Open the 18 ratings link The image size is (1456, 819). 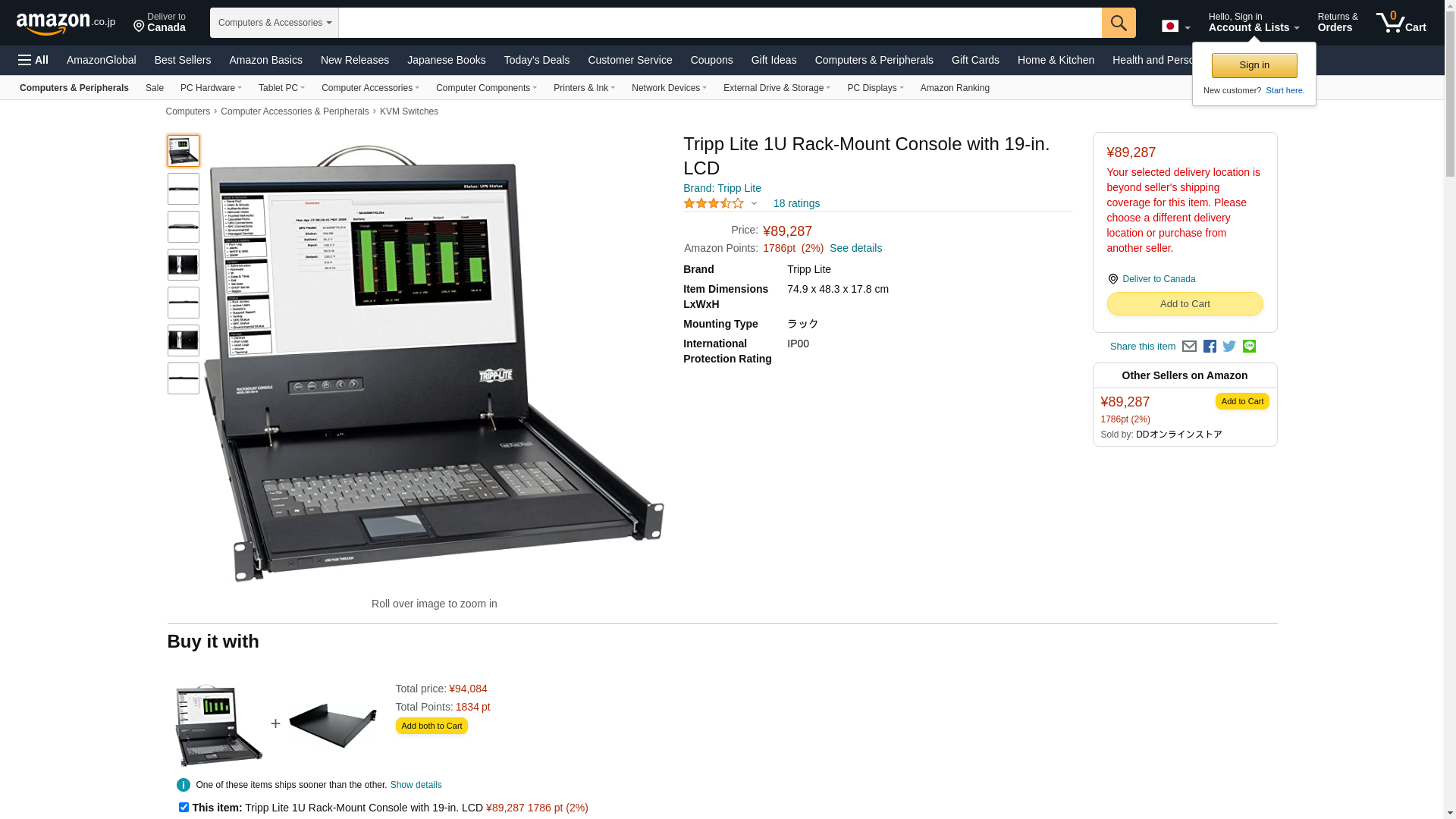(x=796, y=203)
